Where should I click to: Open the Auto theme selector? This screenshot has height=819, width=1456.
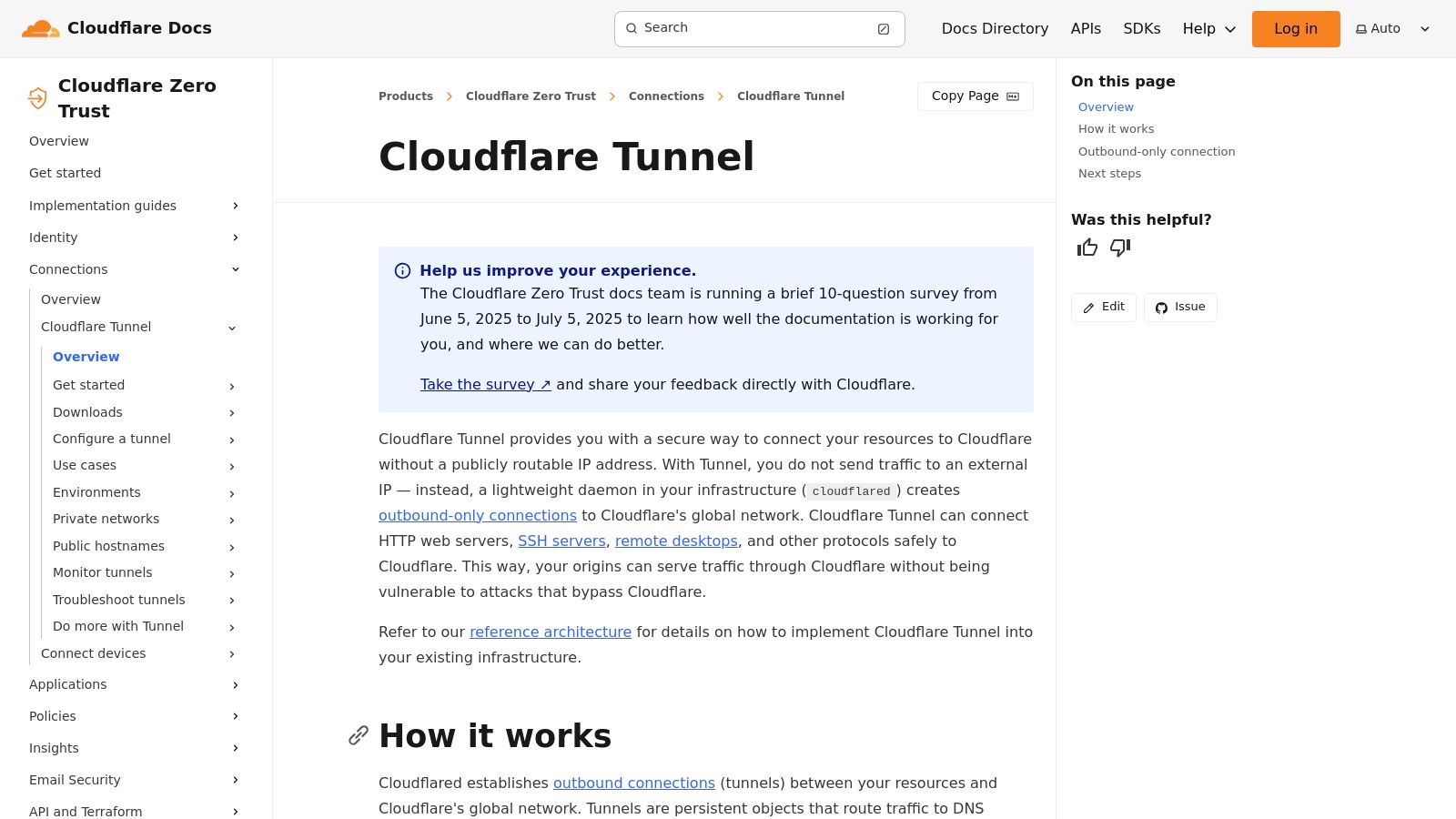point(1392,28)
